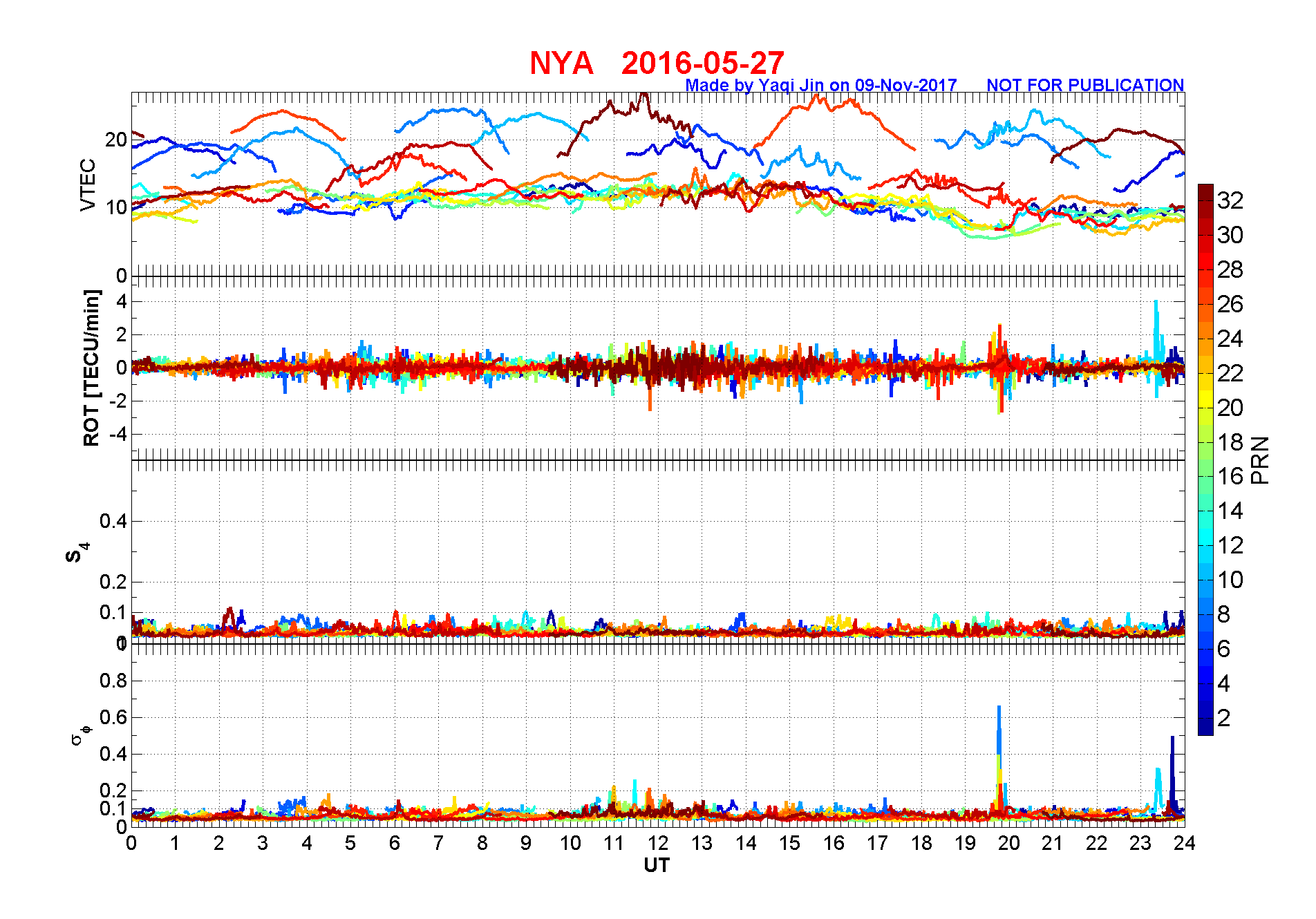
Task: Click VTEC axis tick label 20
Action: click(116, 140)
